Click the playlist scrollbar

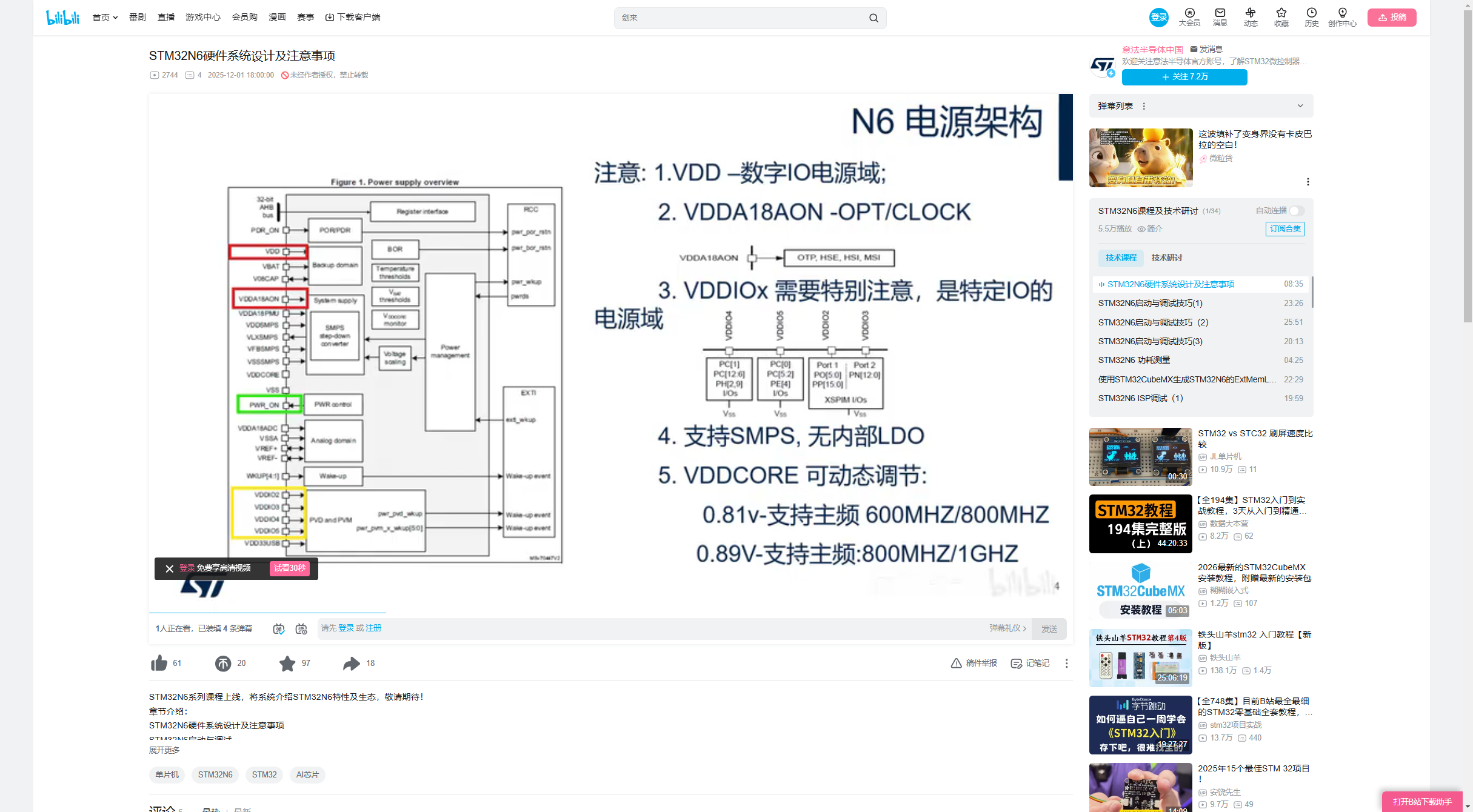pos(1312,292)
